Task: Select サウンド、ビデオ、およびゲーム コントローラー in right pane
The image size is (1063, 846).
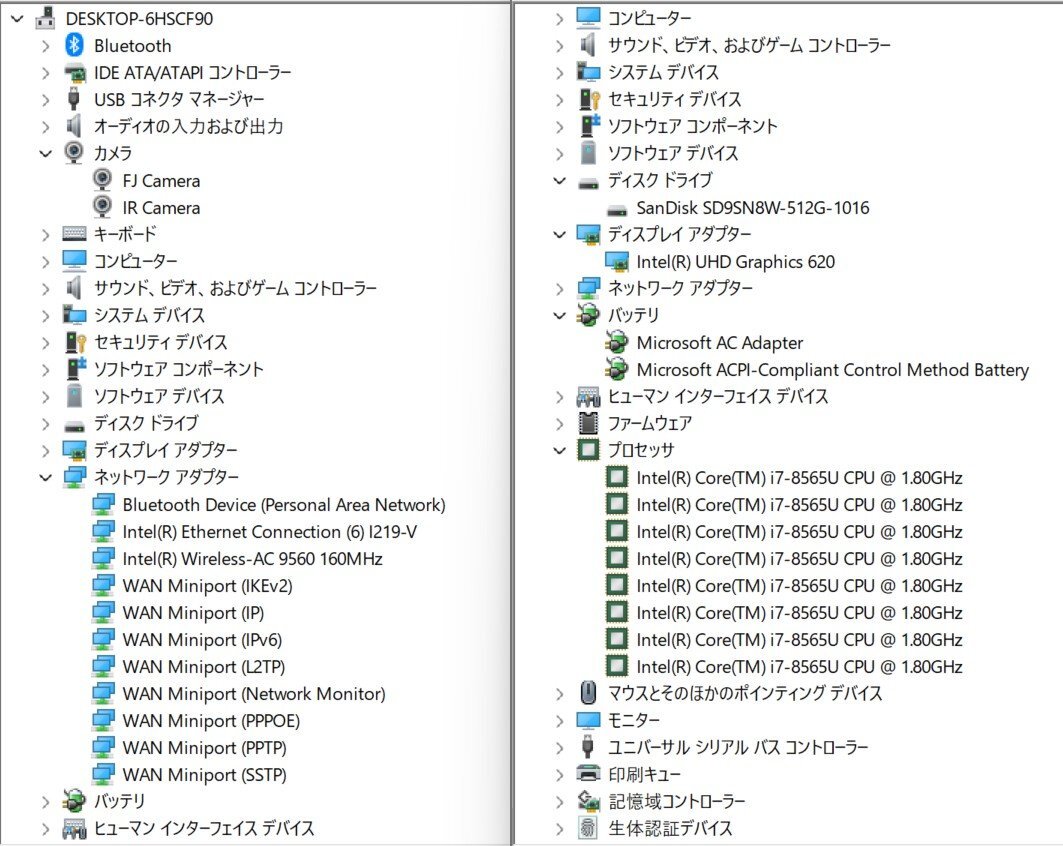Action: [749, 45]
